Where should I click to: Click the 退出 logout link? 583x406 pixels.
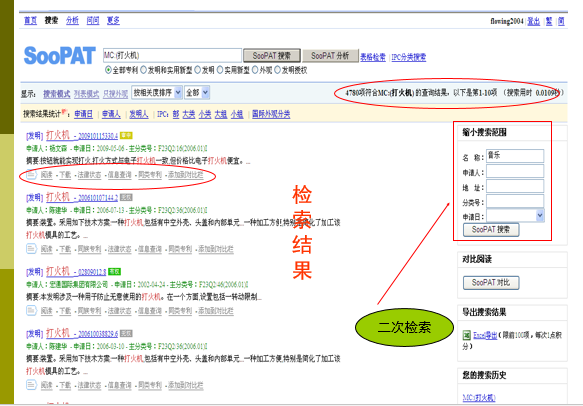tap(534, 22)
